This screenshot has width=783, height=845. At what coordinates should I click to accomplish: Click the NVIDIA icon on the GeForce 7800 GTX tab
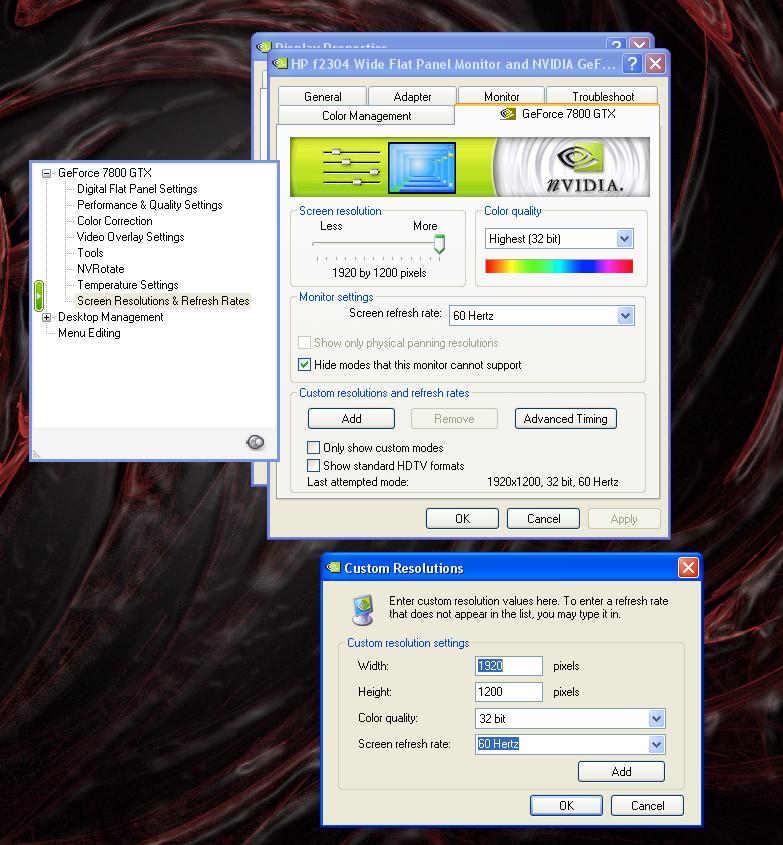pyautogui.click(x=508, y=114)
